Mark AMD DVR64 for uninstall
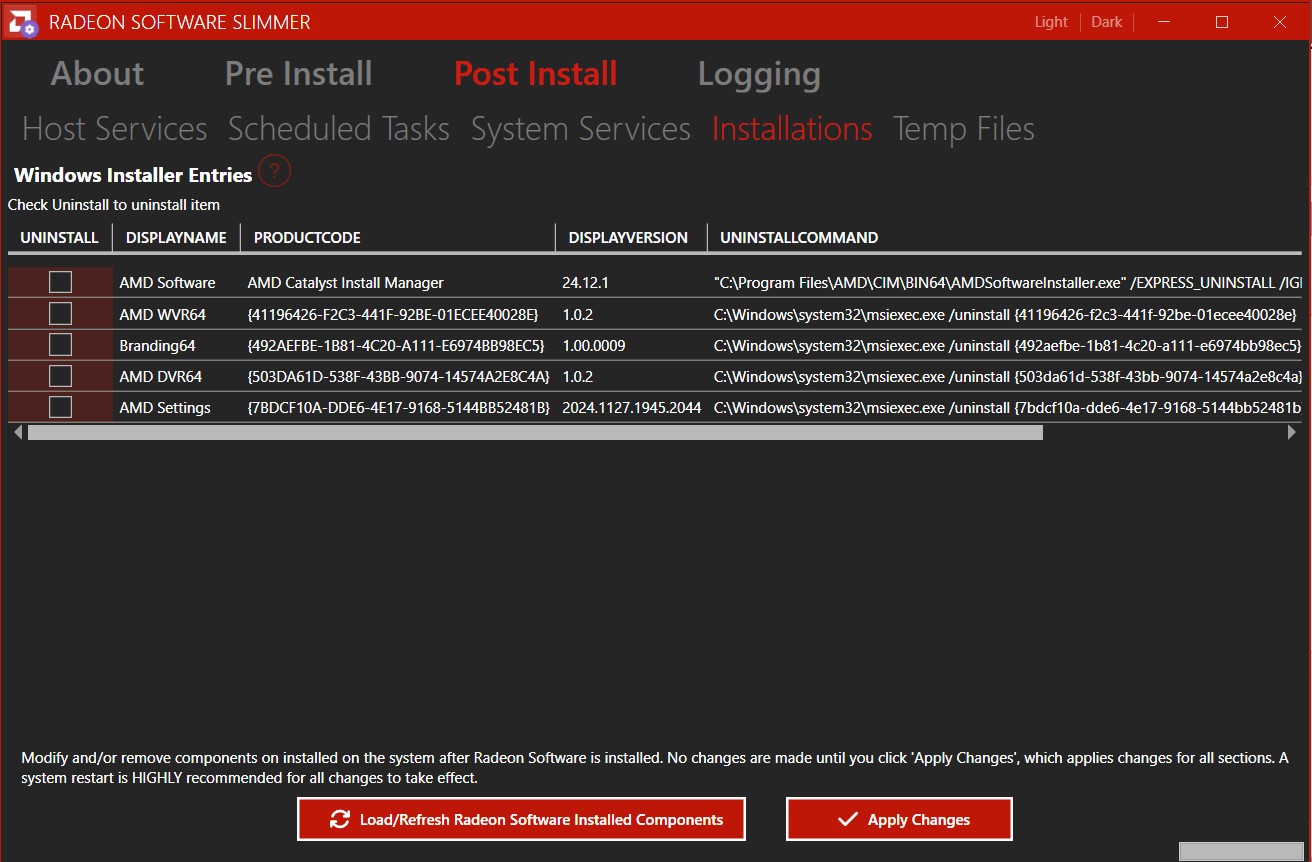1312x862 pixels. [60, 376]
